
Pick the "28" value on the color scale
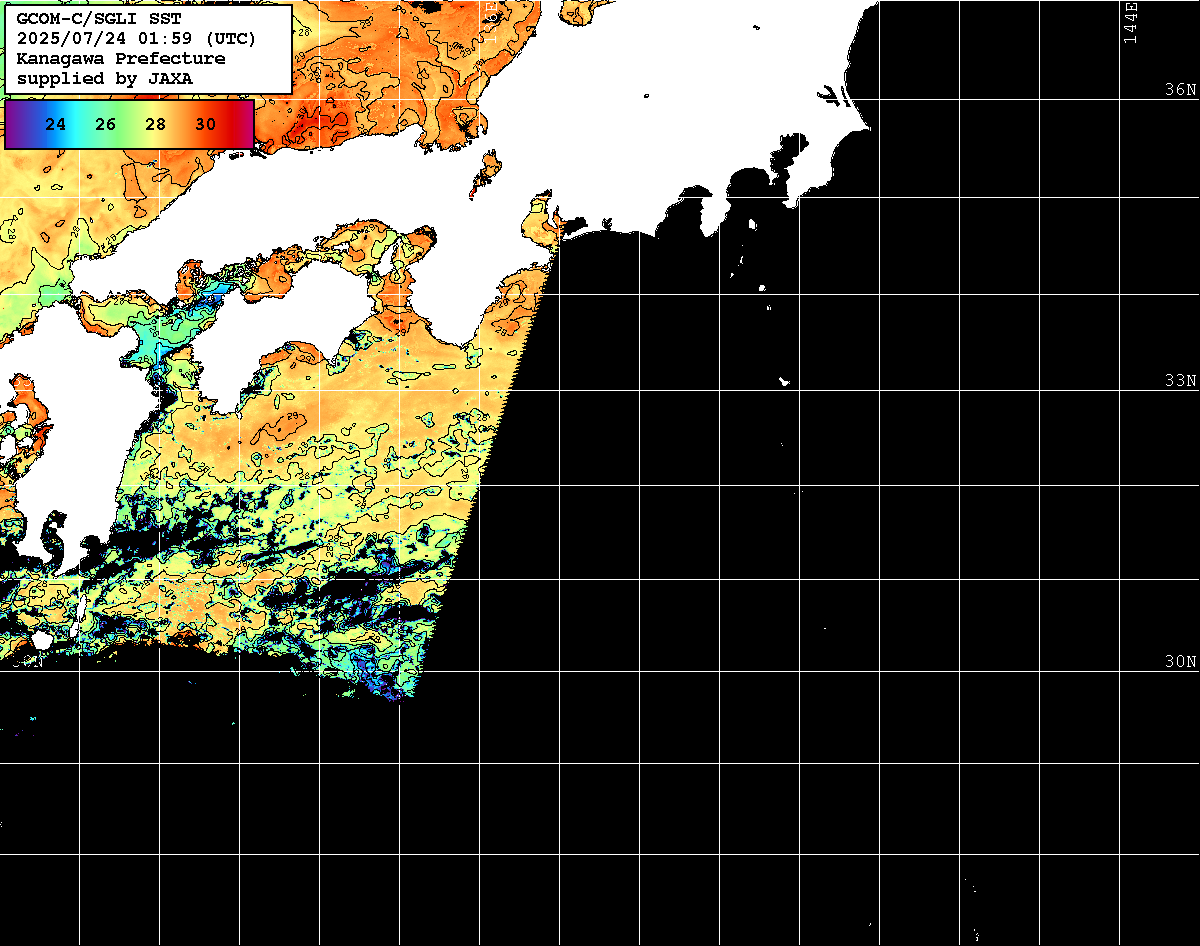[x=156, y=125]
